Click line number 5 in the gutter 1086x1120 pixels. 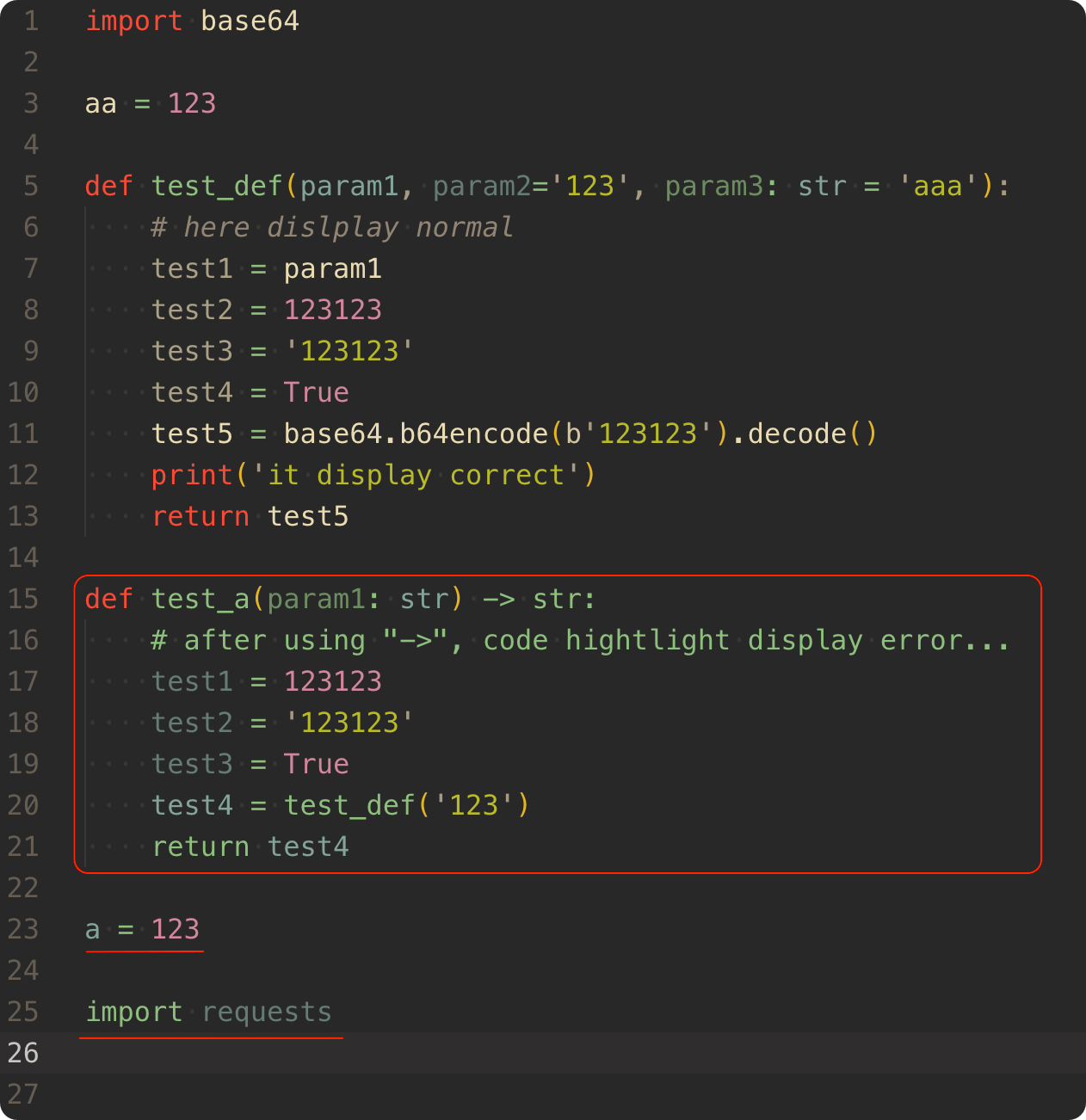pyautogui.click(x=31, y=186)
